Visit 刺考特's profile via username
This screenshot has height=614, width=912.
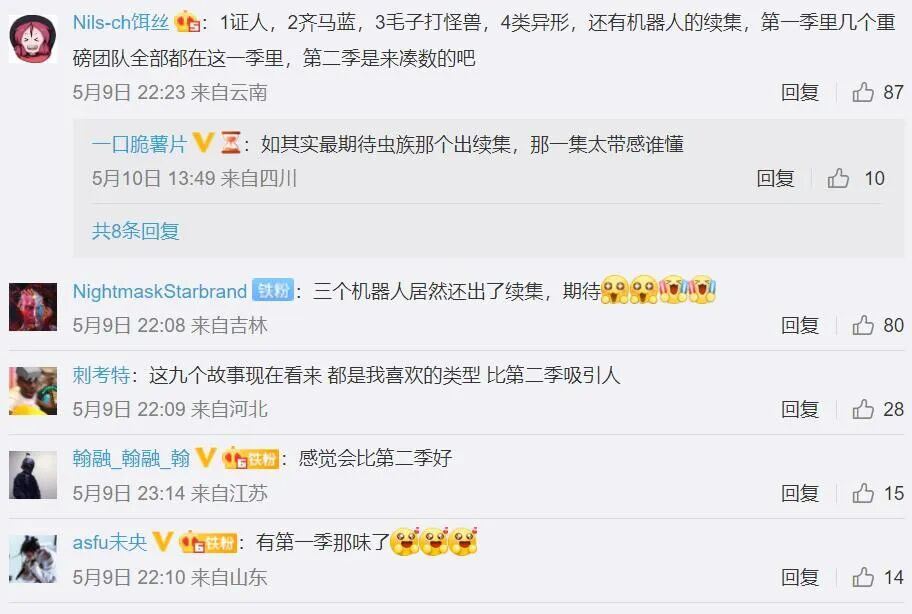(101, 375)
